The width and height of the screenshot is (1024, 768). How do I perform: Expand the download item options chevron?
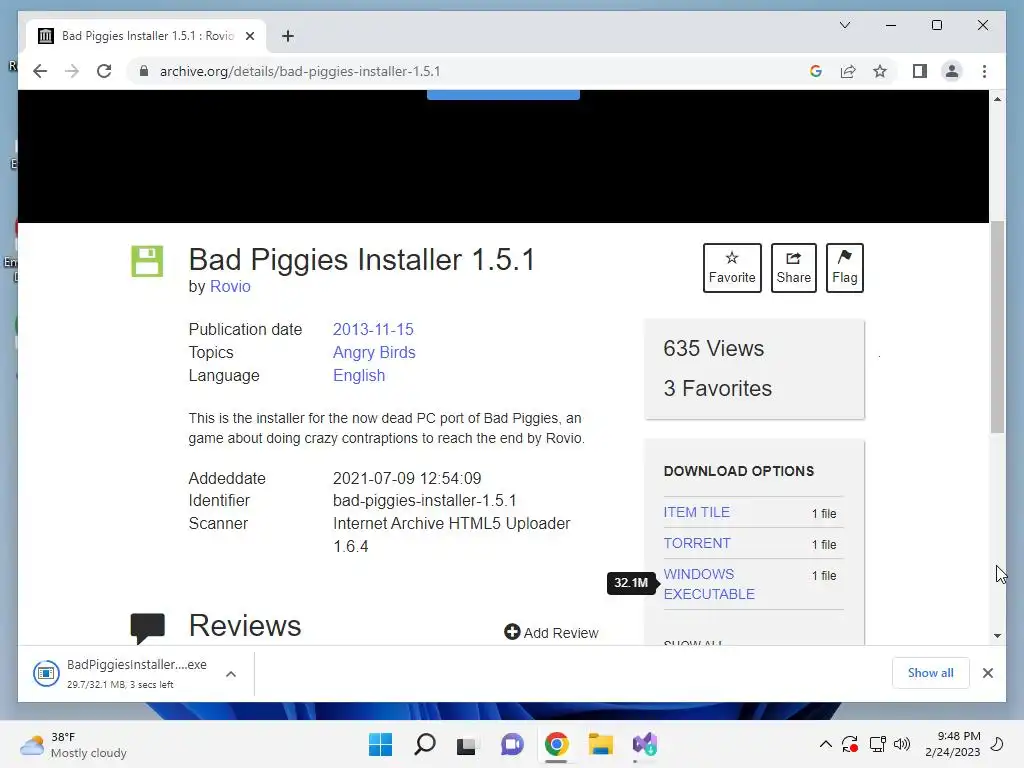231,674
